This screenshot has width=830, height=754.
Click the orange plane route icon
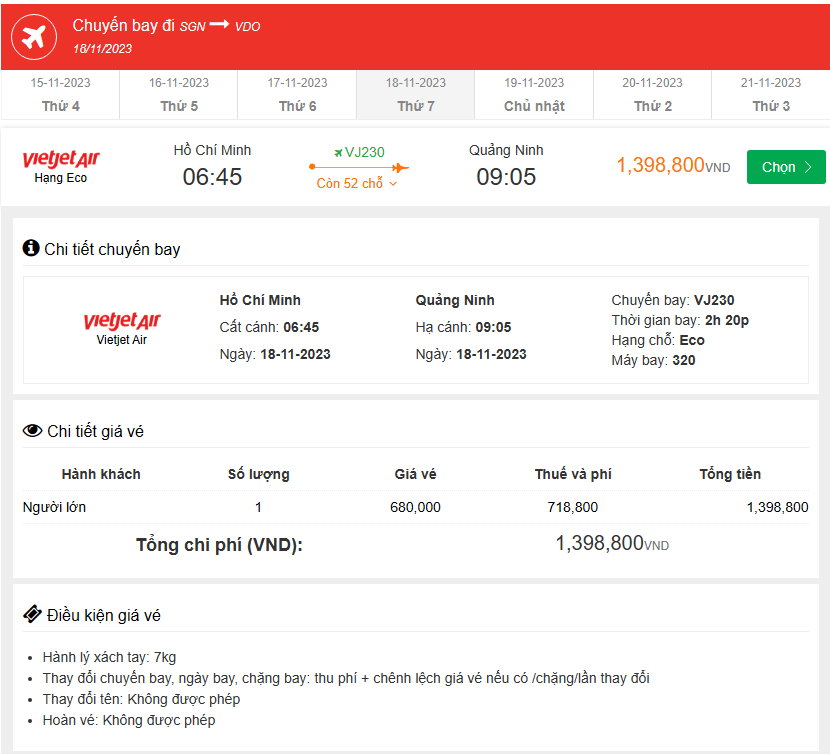399,167
